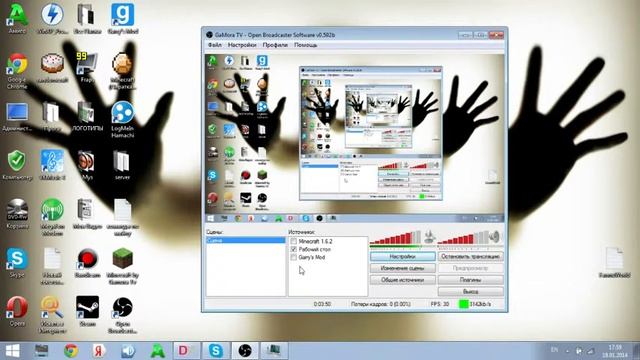Open the orange @ search desktop shortcut
640x360 pixels.
point(52,314)
